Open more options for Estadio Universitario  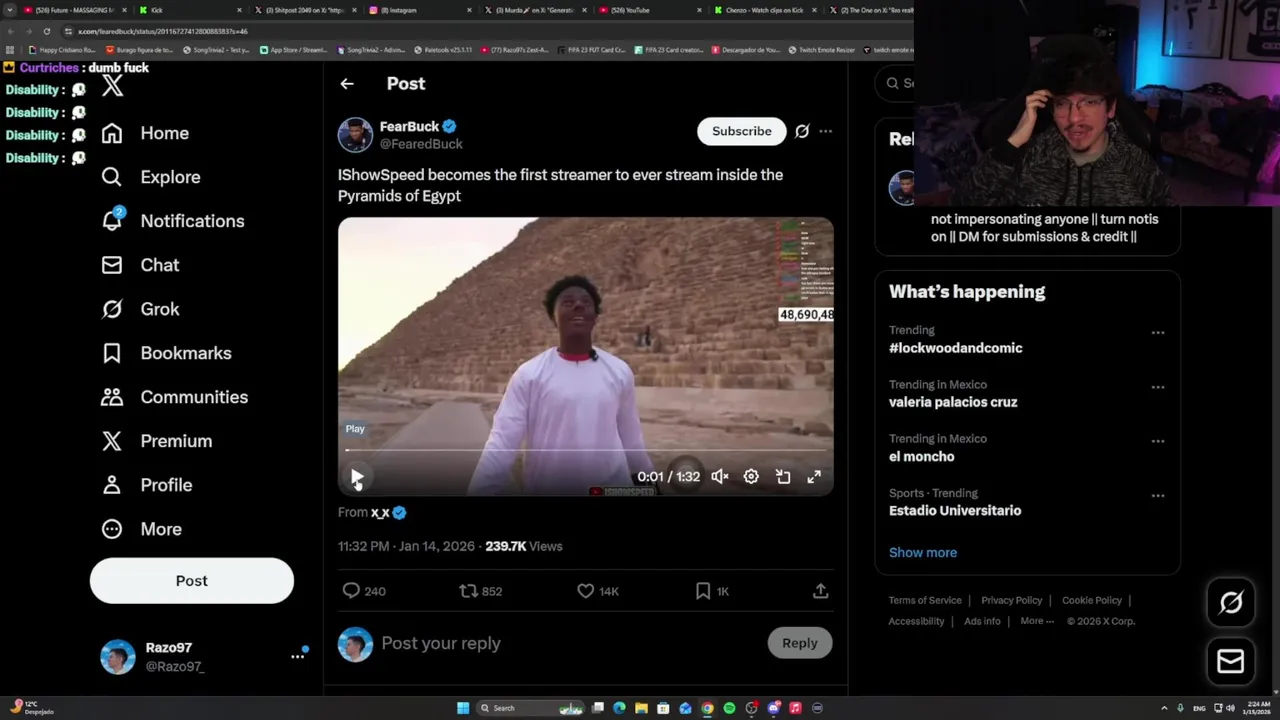pyautogui.click(x=1158, y=496)
